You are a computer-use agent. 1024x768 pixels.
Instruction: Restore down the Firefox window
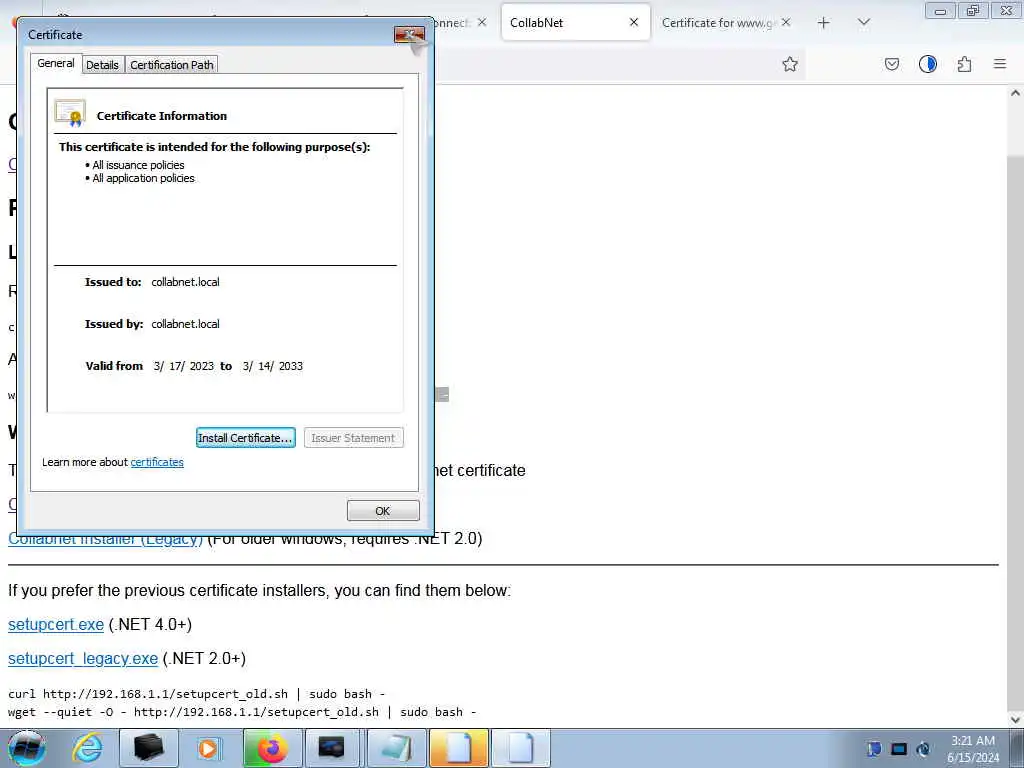click(973, 11)
